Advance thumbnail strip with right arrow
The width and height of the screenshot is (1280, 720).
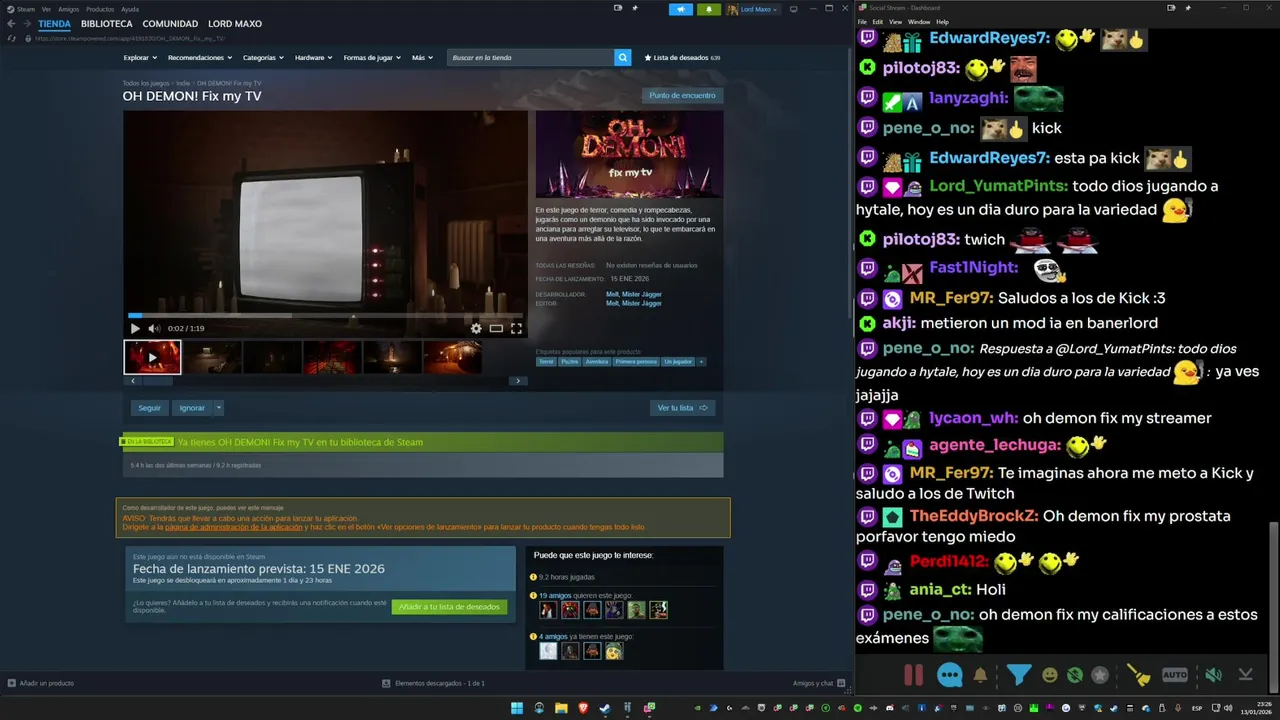(517, 381)
